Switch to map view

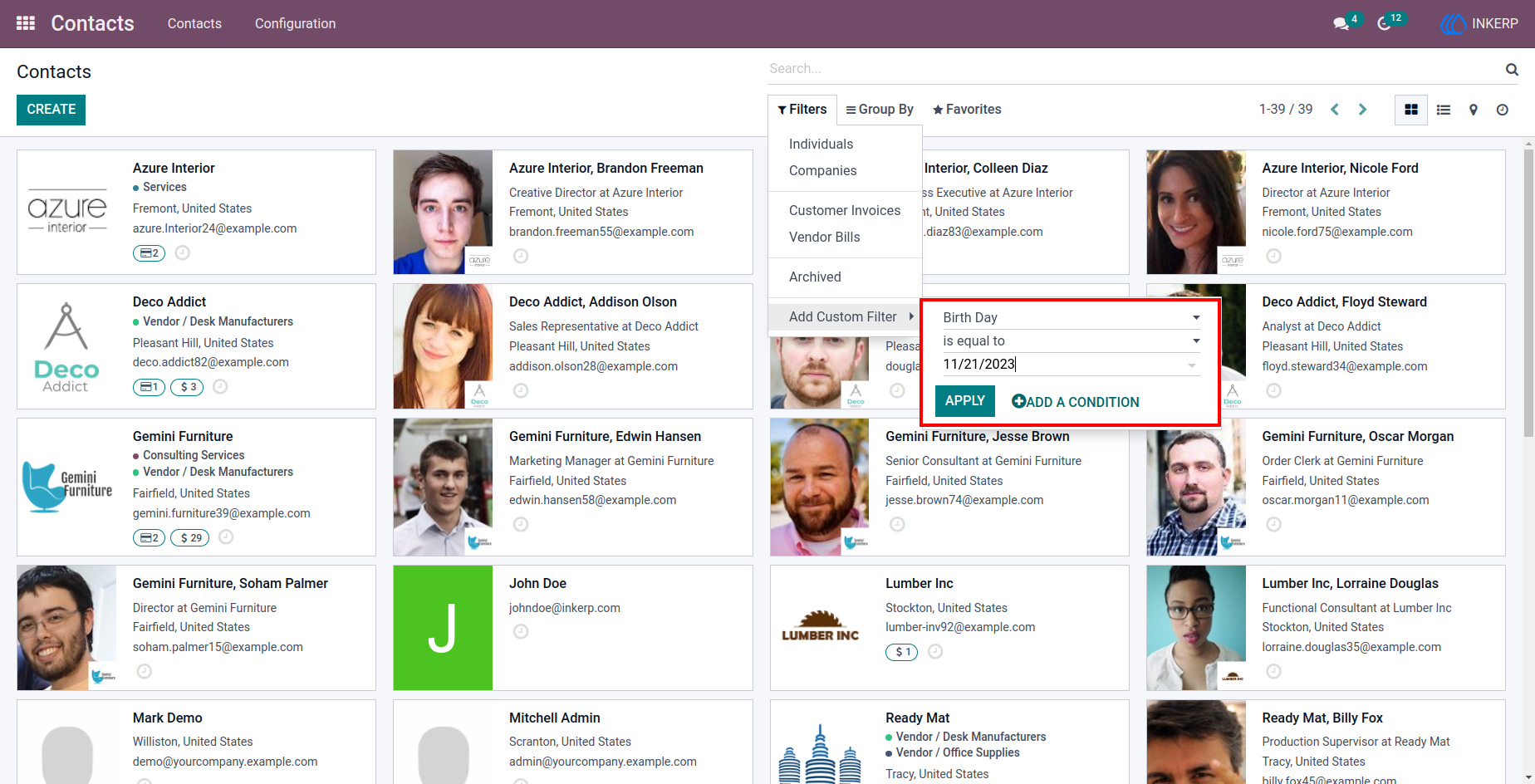click(x=1474, y=110)
